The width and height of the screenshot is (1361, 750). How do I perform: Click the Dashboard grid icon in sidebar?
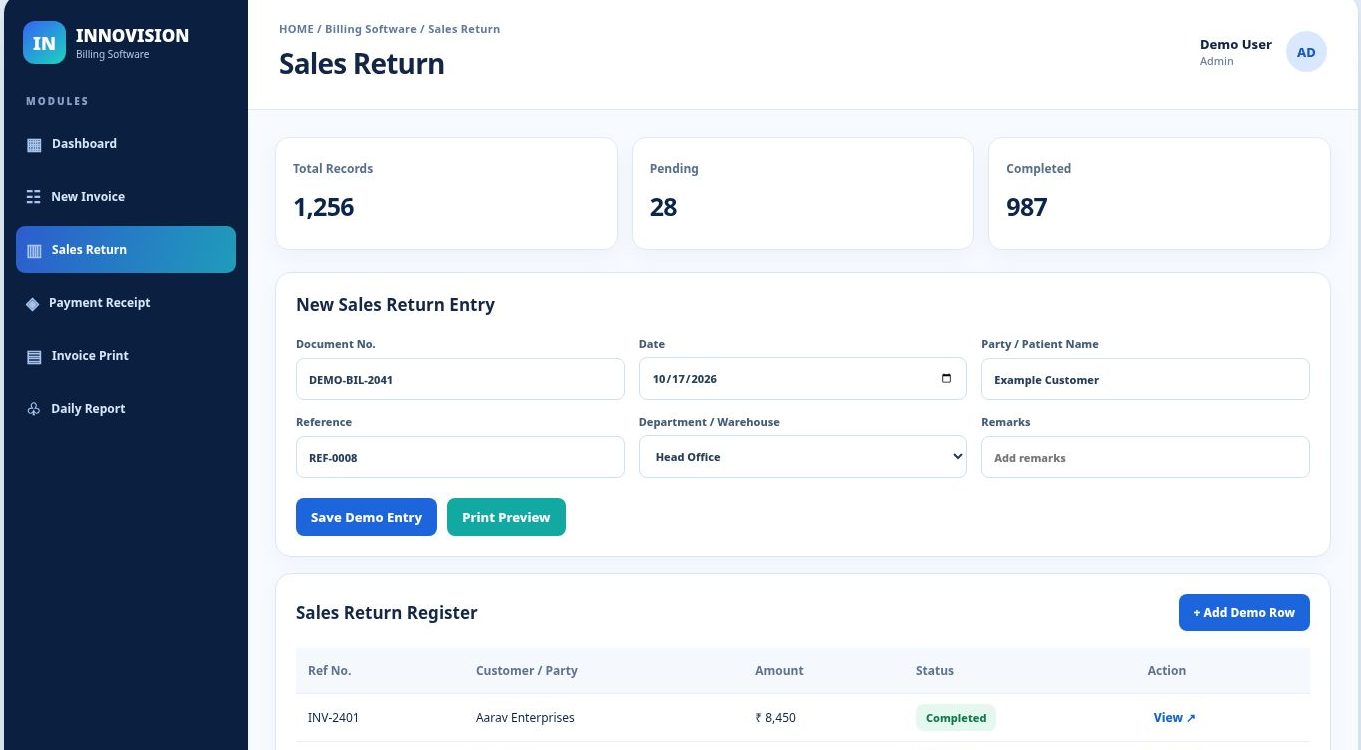(34, 144)
